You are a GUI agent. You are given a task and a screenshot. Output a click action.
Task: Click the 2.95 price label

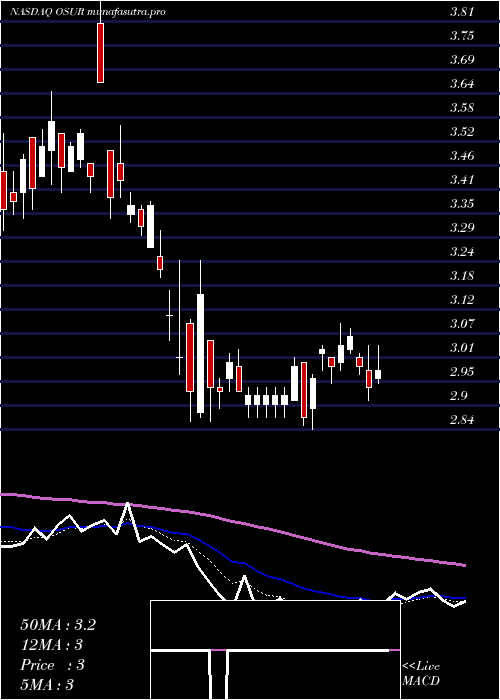(462, 372)
